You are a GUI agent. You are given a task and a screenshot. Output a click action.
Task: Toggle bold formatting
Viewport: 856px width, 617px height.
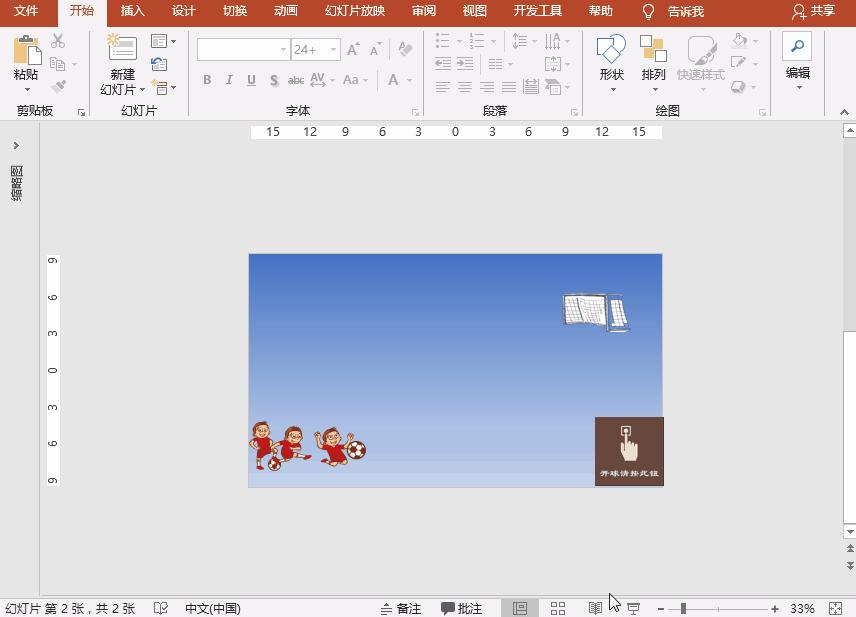click(207, 79)
